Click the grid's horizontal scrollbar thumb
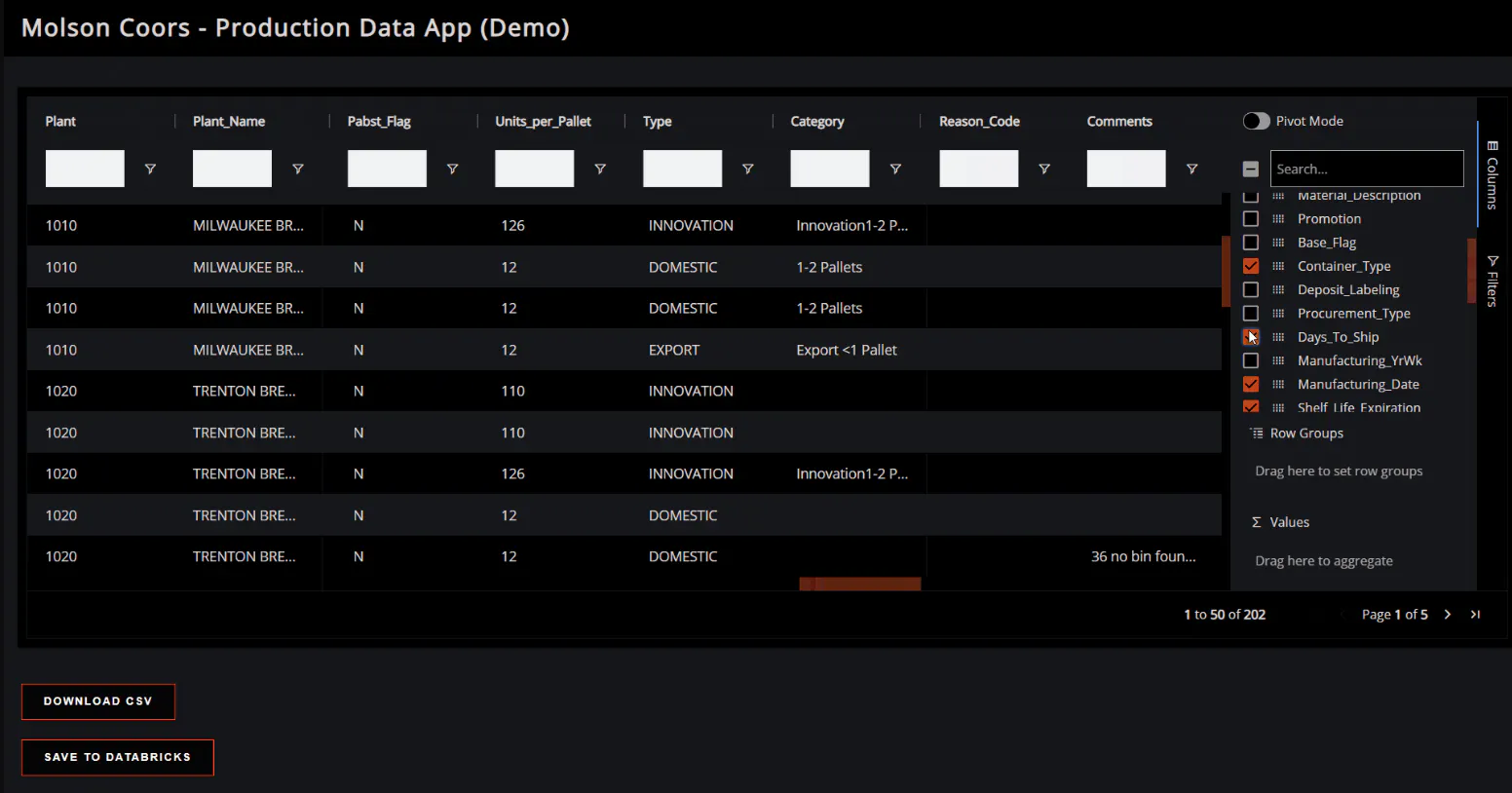Image resolution: width=1512 pixels, height=793 pixels. (860, 584)
